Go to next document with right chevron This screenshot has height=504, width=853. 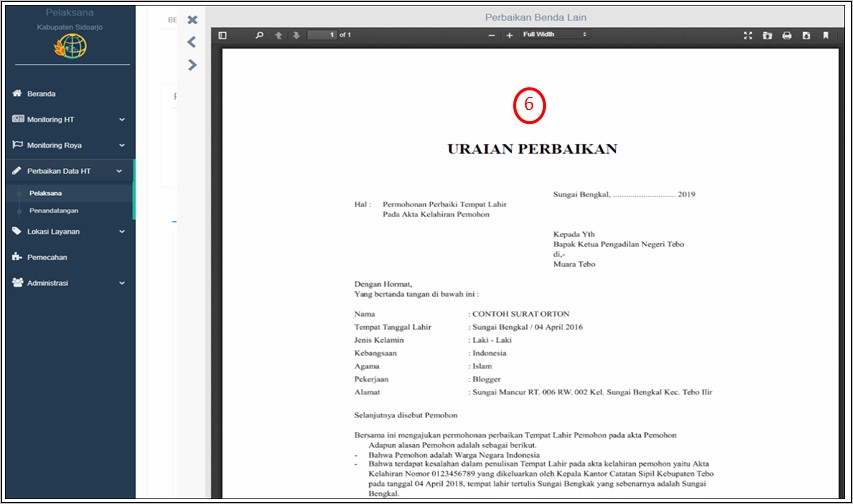point(192,65)
